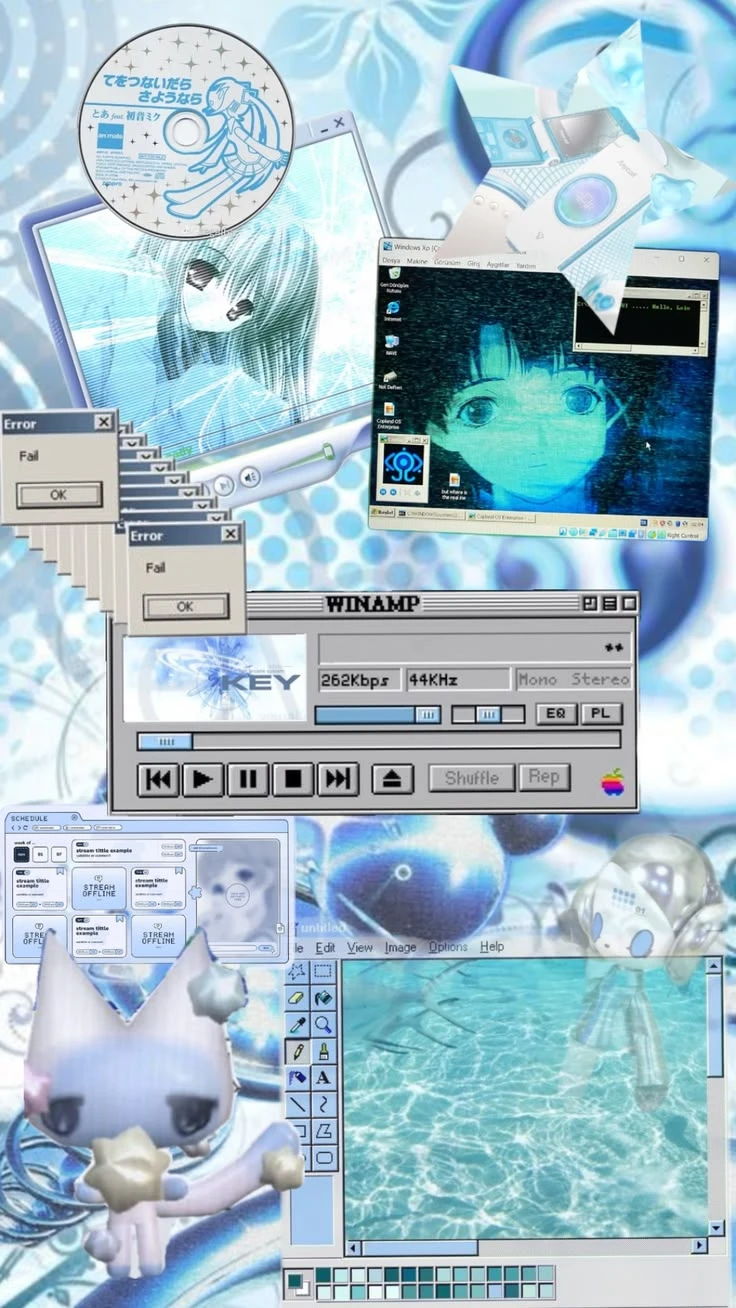Select the rectangular Select tool in Paint
Viewport: 736px width, 1308px height.
(x=322, y=971)
